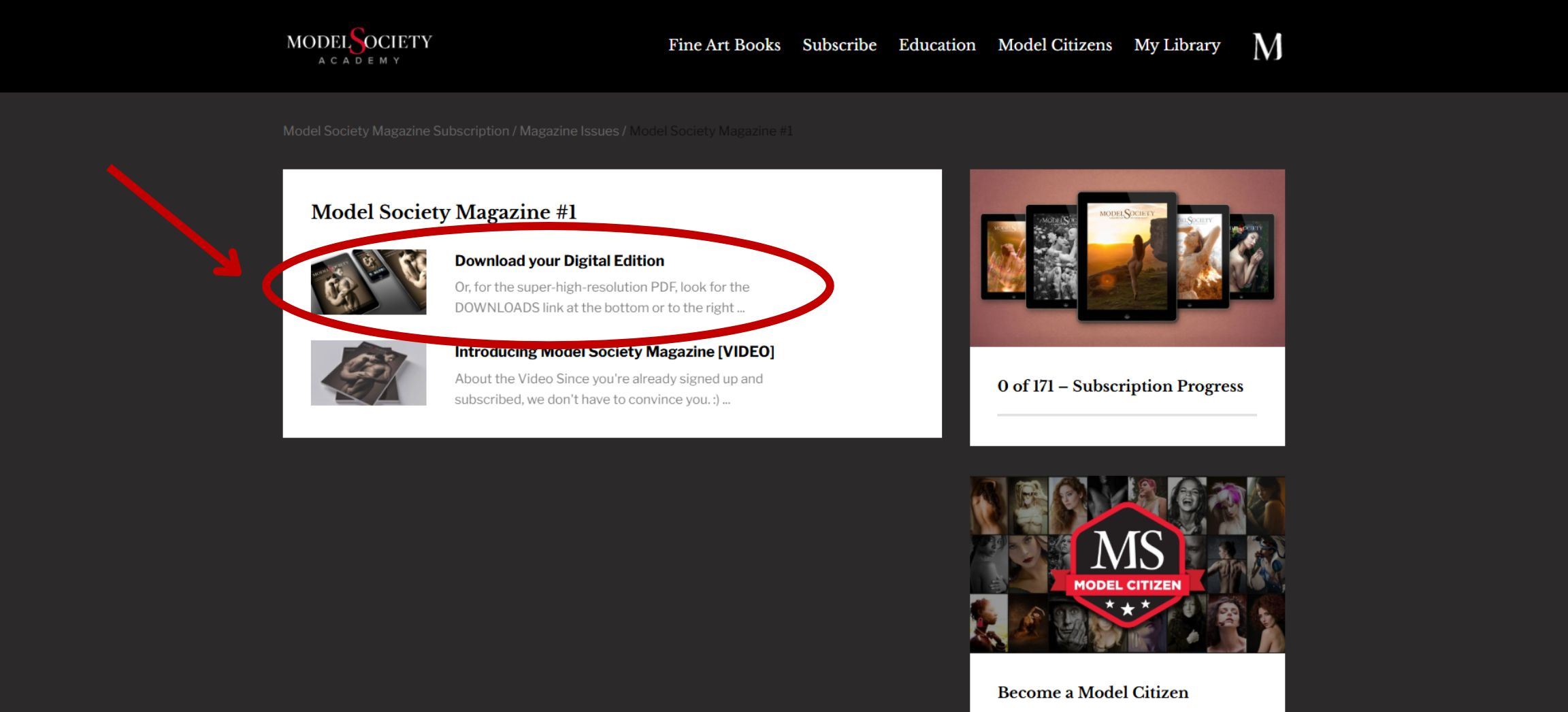Go to the Subscribe page
The height and width of the screenshot is (712, 1568).
pos(839,45)
